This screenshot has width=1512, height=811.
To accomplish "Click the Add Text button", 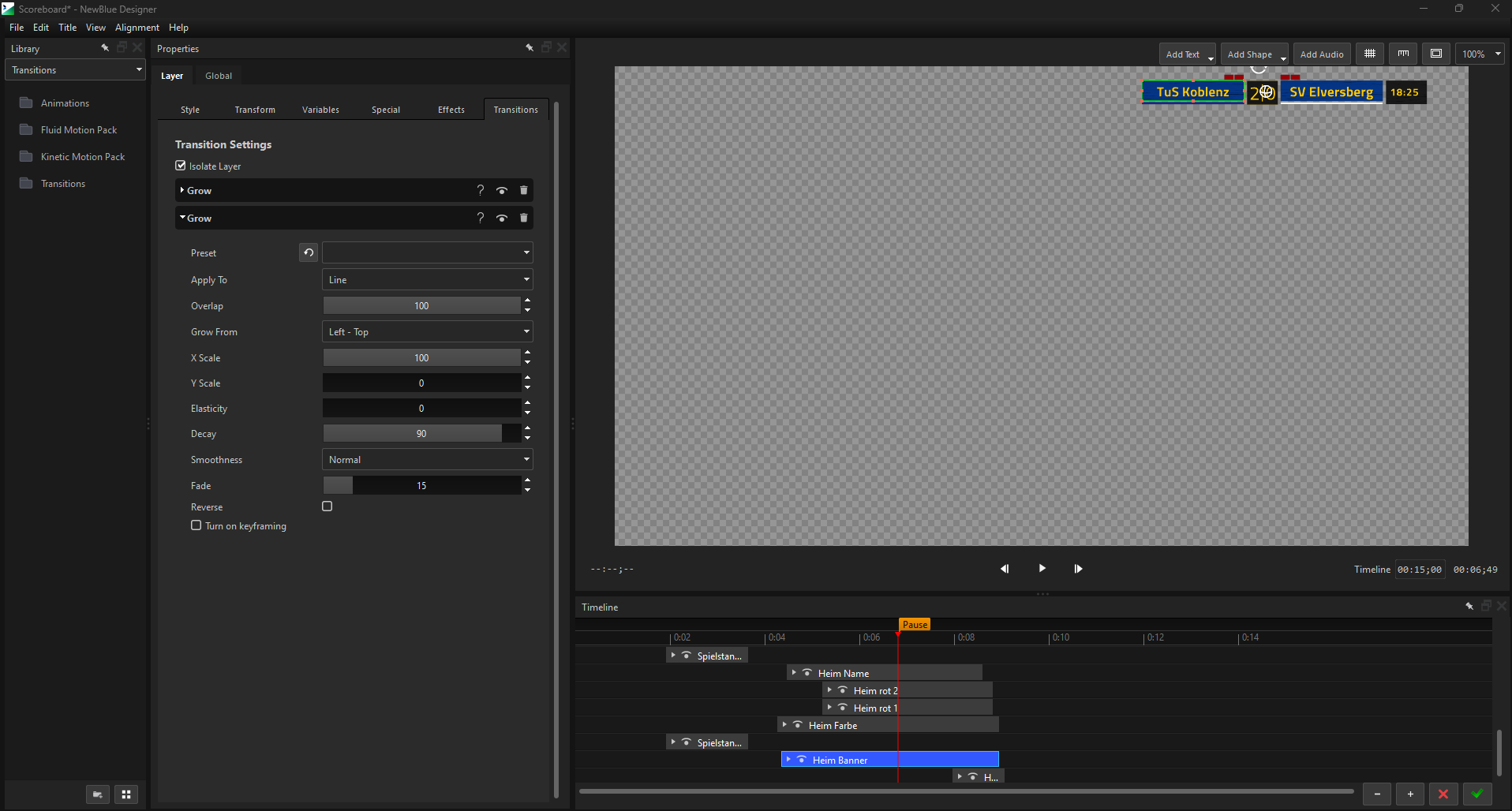I will pos(1187,54).
